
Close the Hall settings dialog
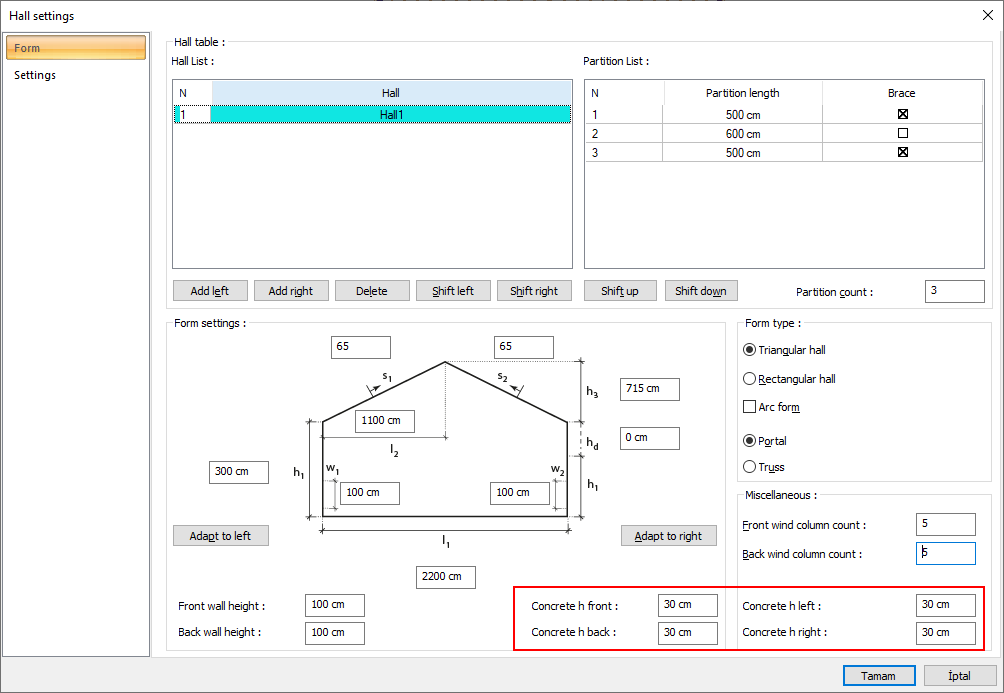pos(988,15)
